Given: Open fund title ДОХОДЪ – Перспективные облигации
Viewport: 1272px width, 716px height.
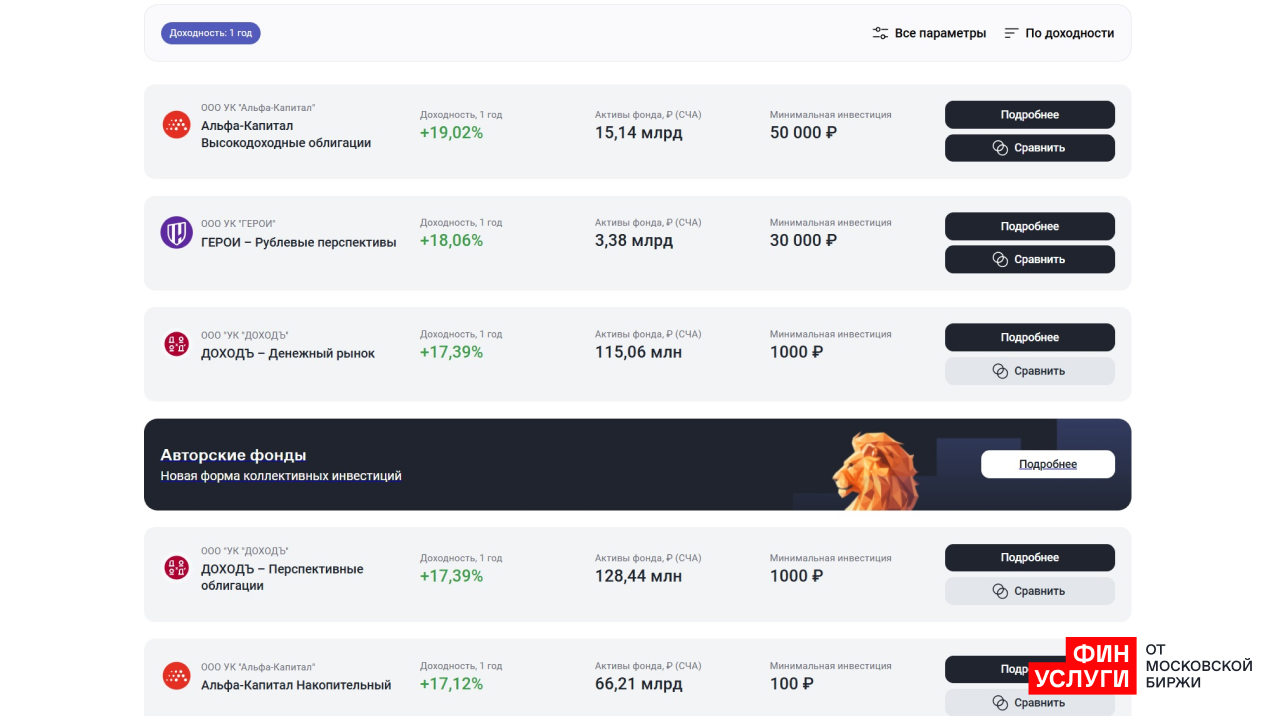Looking at the screenshot, I should click(282, 577).
